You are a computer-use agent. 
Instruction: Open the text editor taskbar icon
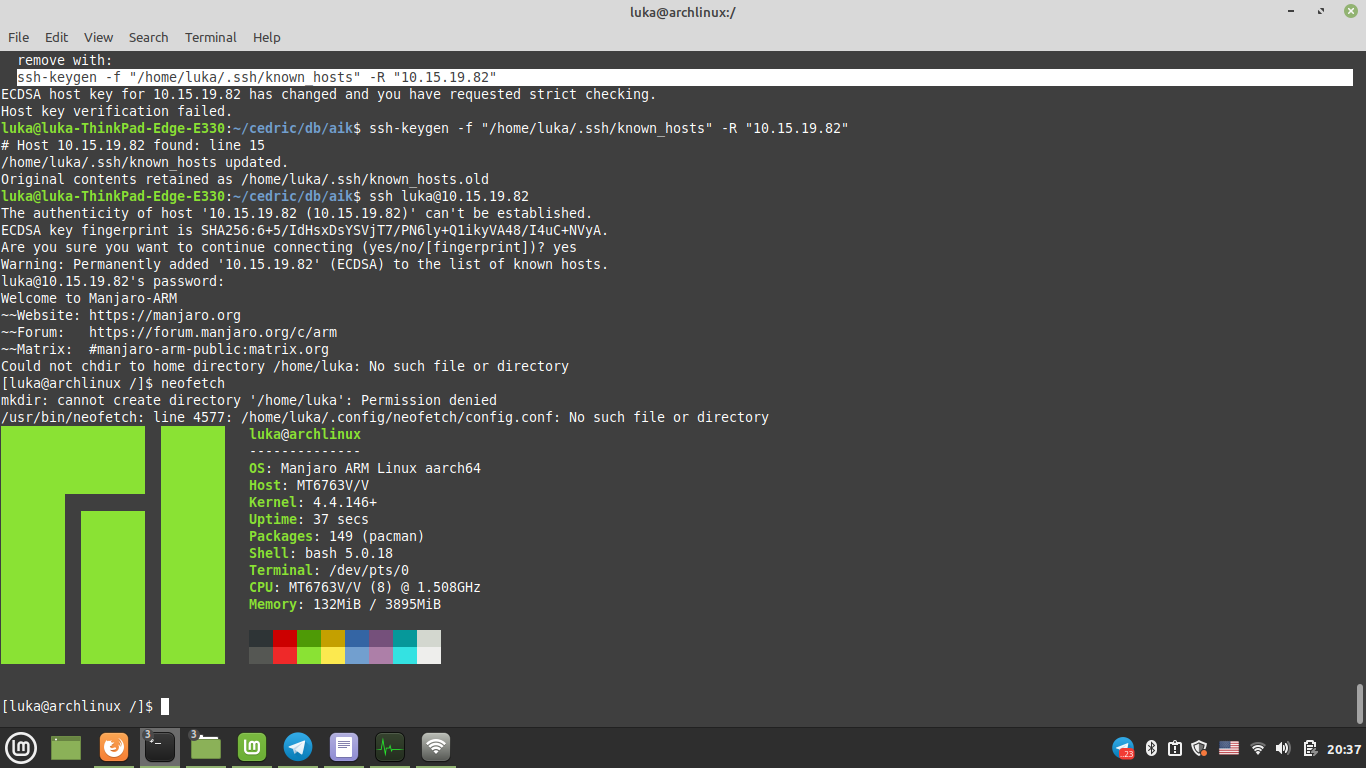pos(343,747)
